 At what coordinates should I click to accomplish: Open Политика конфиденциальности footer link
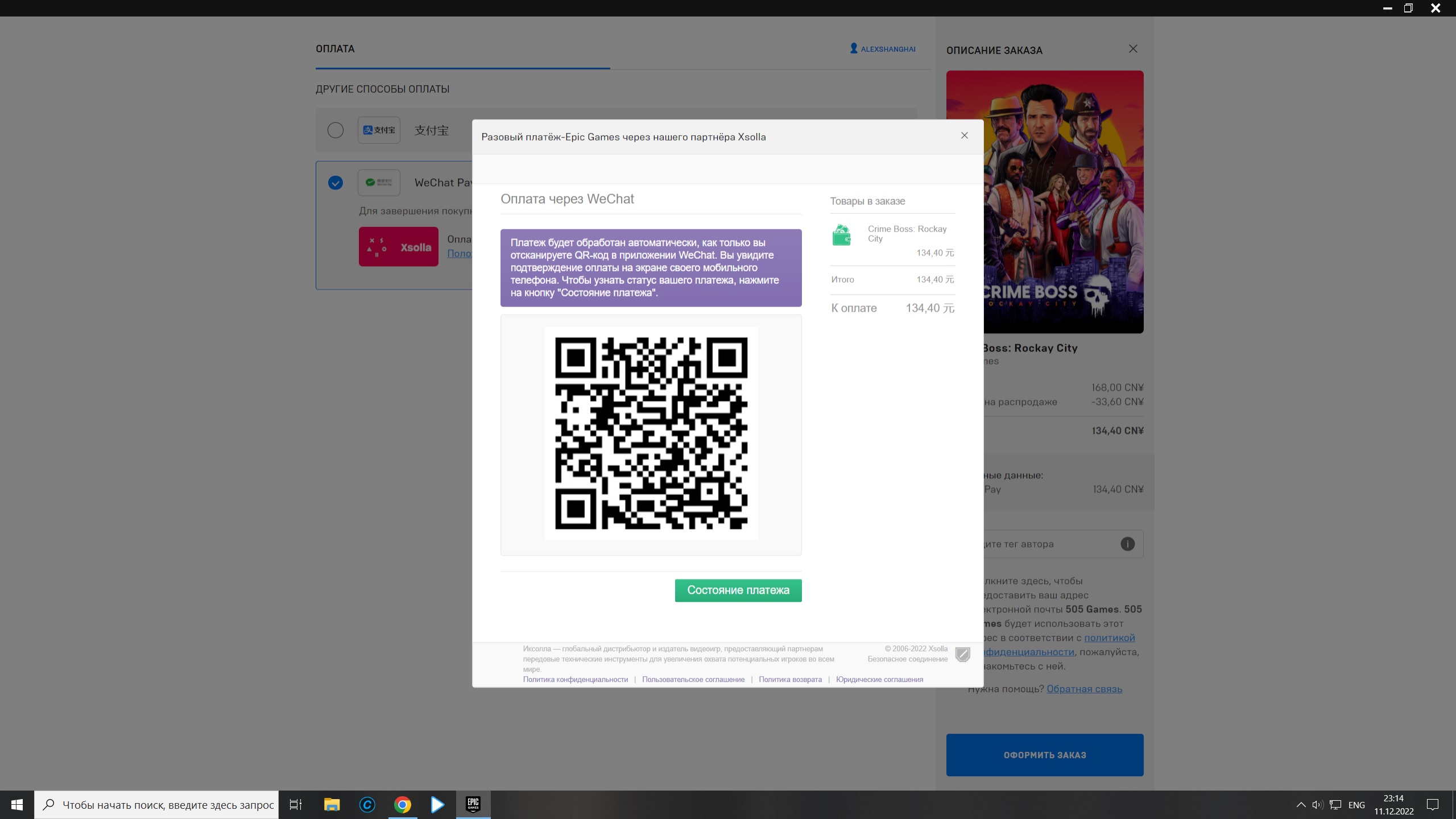[575, 680]
